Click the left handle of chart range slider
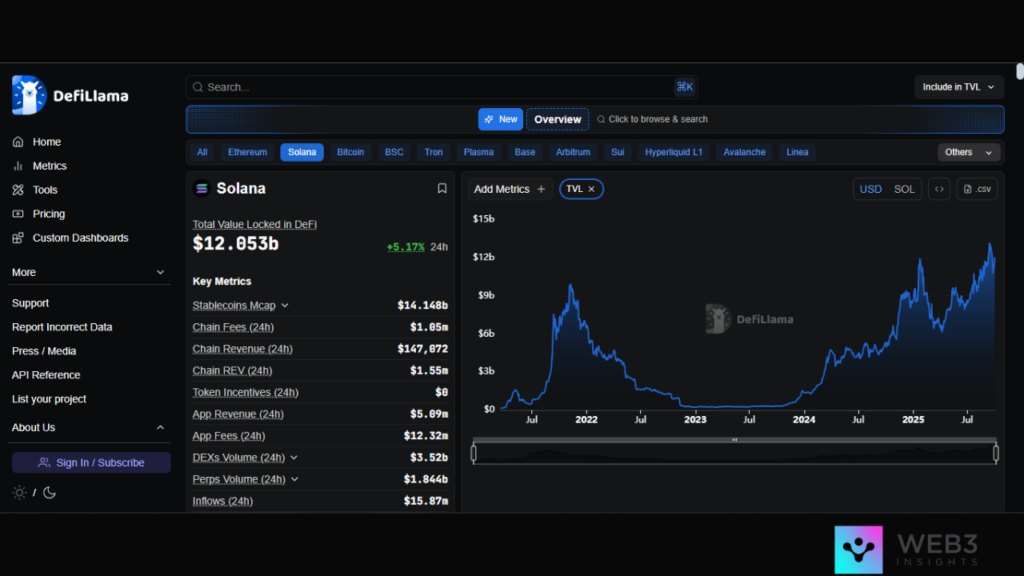The width and height of the screenshot is (1024, 576). pos(474,453)
